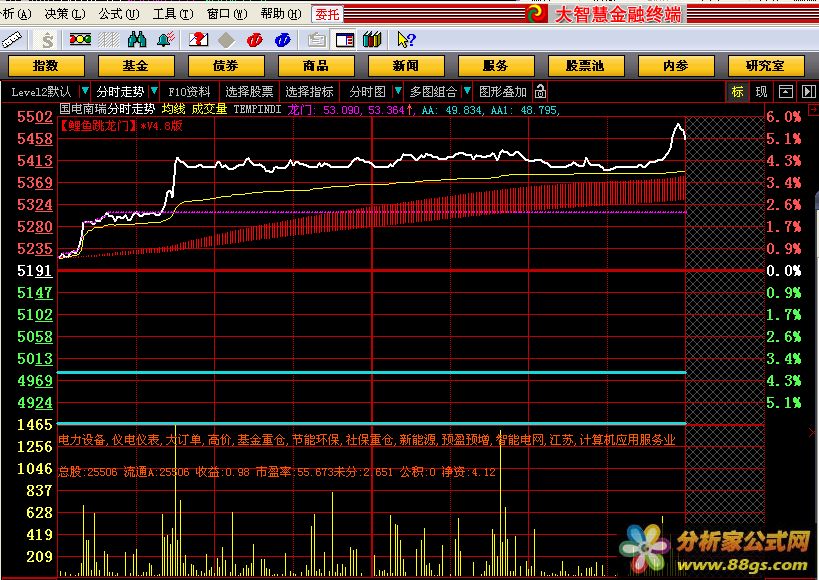Click the blue round info icon
Viewport: 819px width, 580px height.
pyautogui.click(x=282, y=40)
